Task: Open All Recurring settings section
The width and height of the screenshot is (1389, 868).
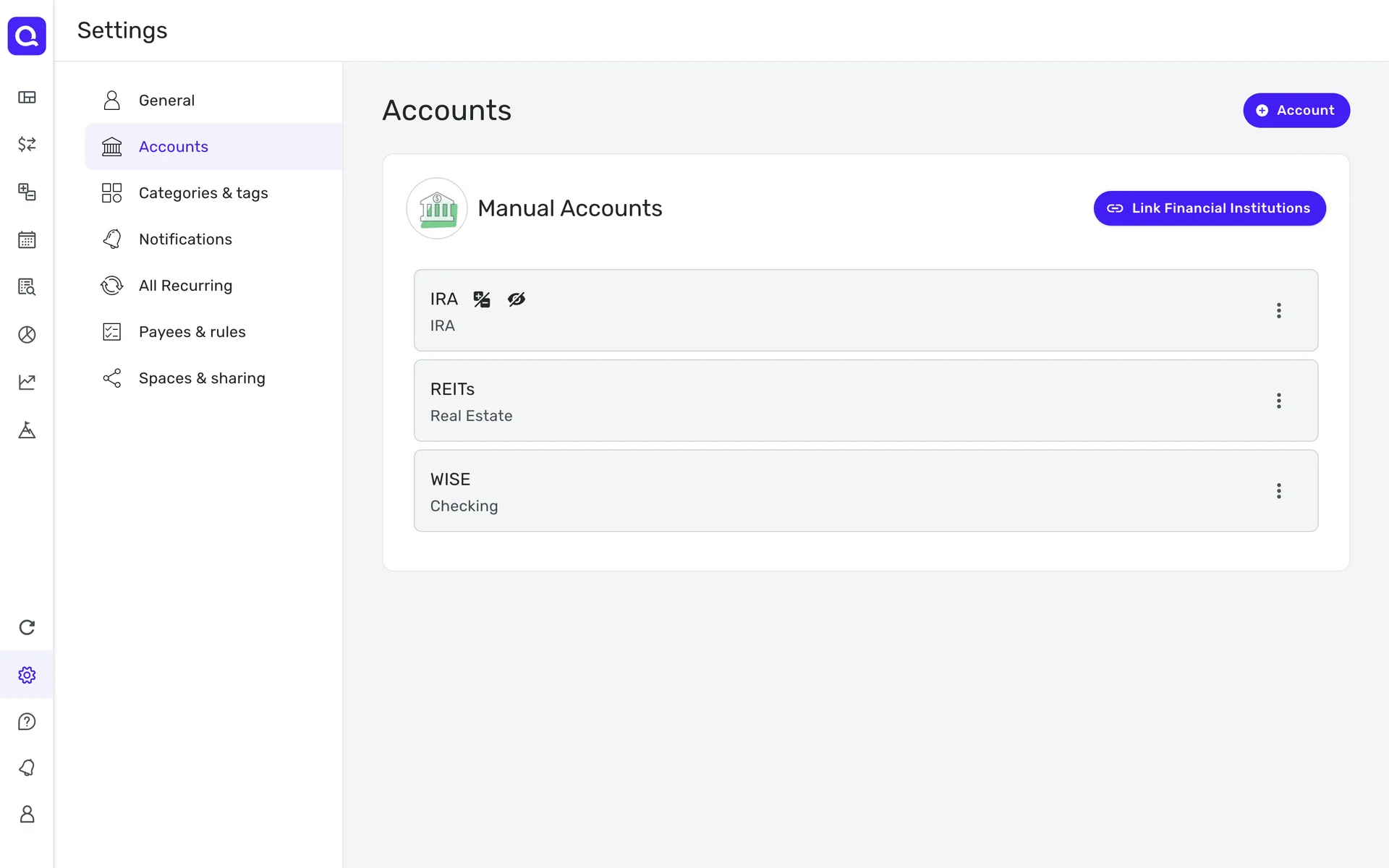Action: click(185, 286)
